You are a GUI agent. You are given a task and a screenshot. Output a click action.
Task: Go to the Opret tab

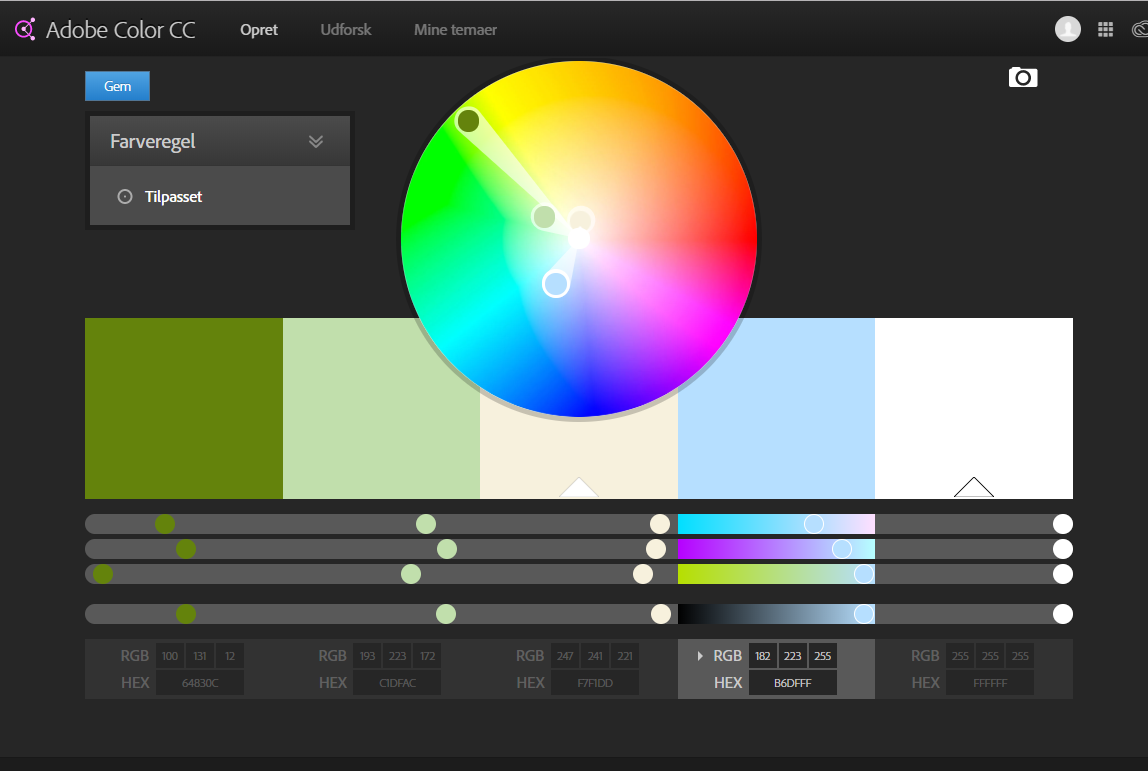tap(259, 30)
